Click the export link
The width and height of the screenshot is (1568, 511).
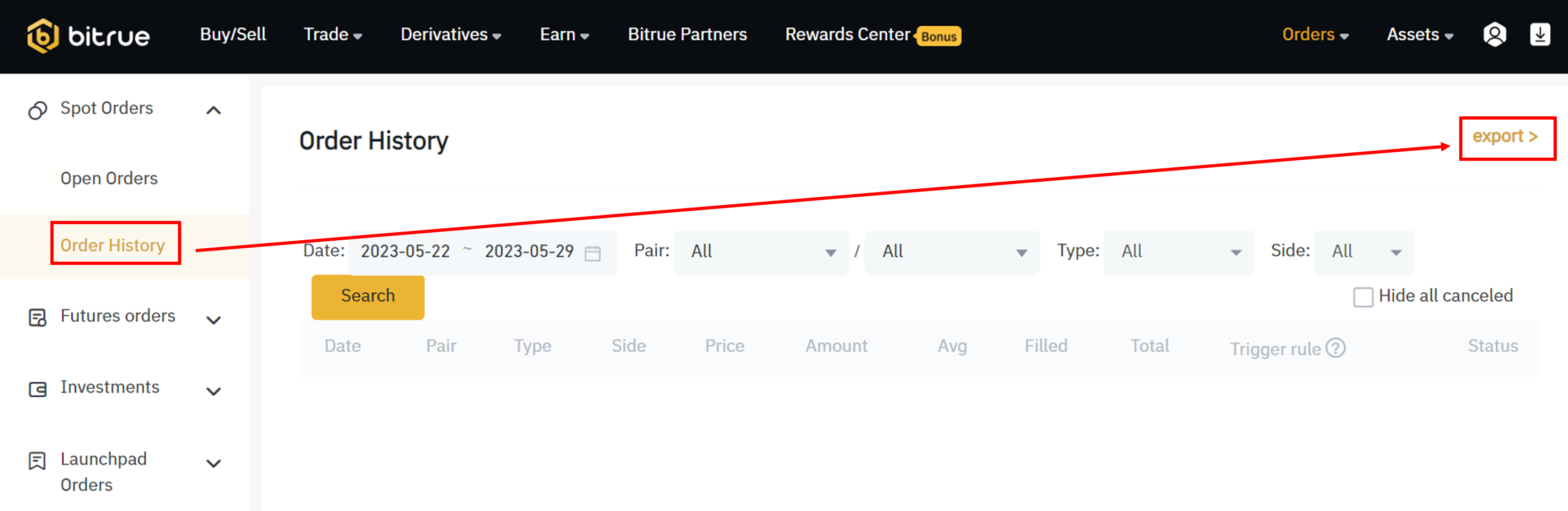point(1505,136)
